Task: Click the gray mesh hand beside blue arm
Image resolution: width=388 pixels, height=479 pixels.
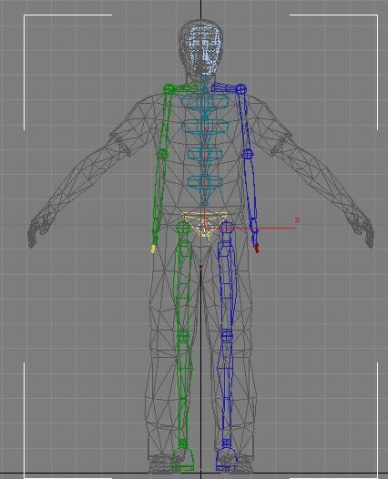Action: [x=362, y=232]
